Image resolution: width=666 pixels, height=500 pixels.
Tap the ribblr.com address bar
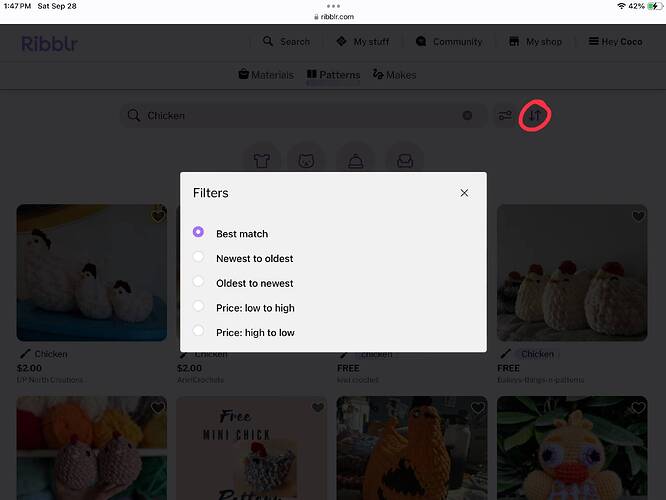[x=333, y=17]
